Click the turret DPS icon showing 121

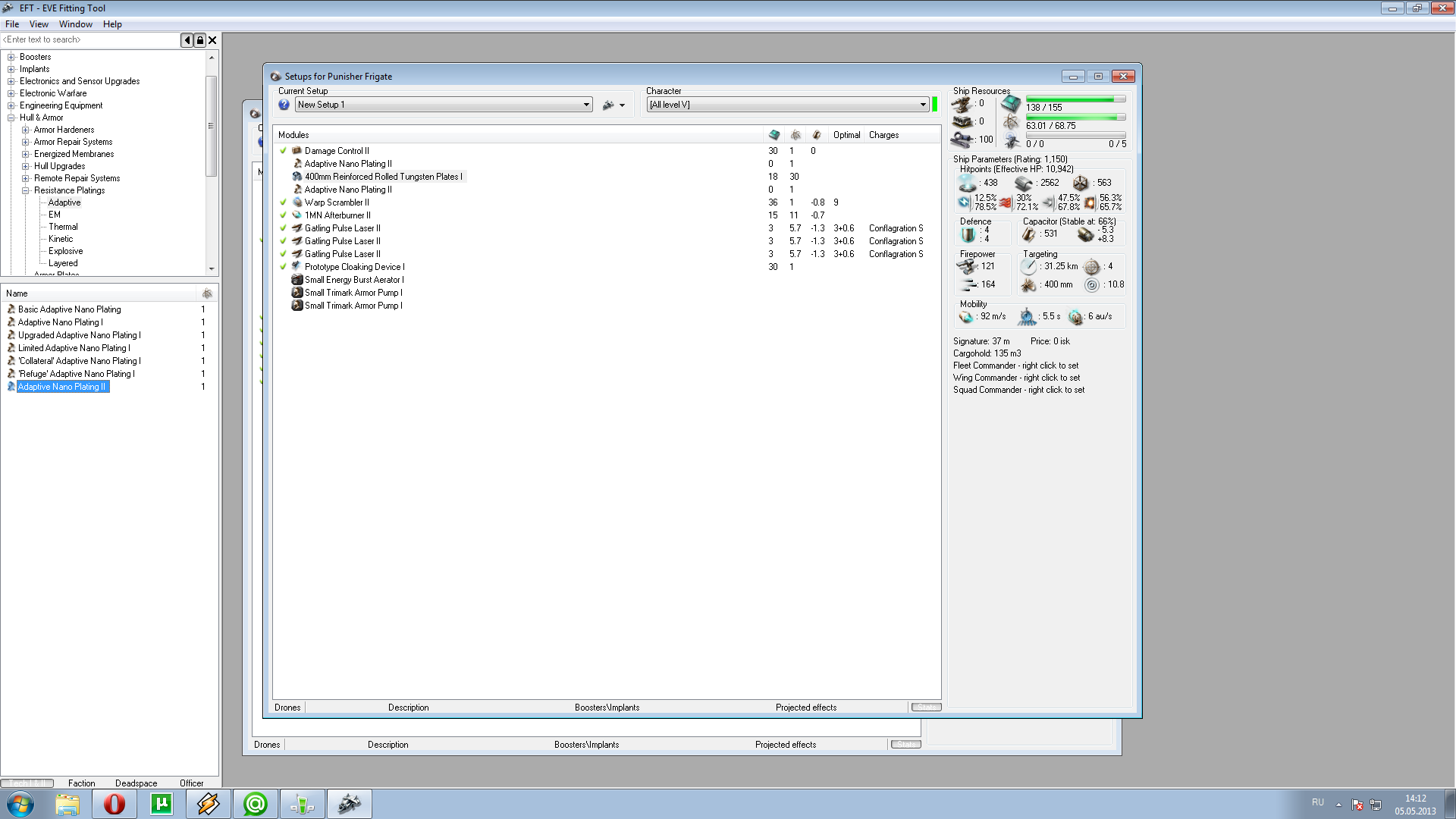point(967,267)
